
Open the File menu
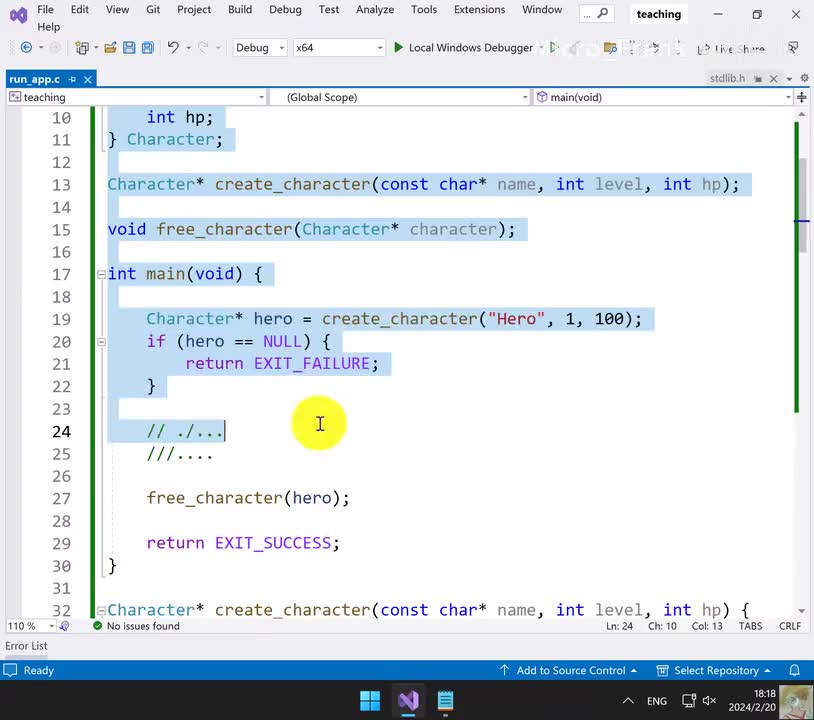click(45, 9)
